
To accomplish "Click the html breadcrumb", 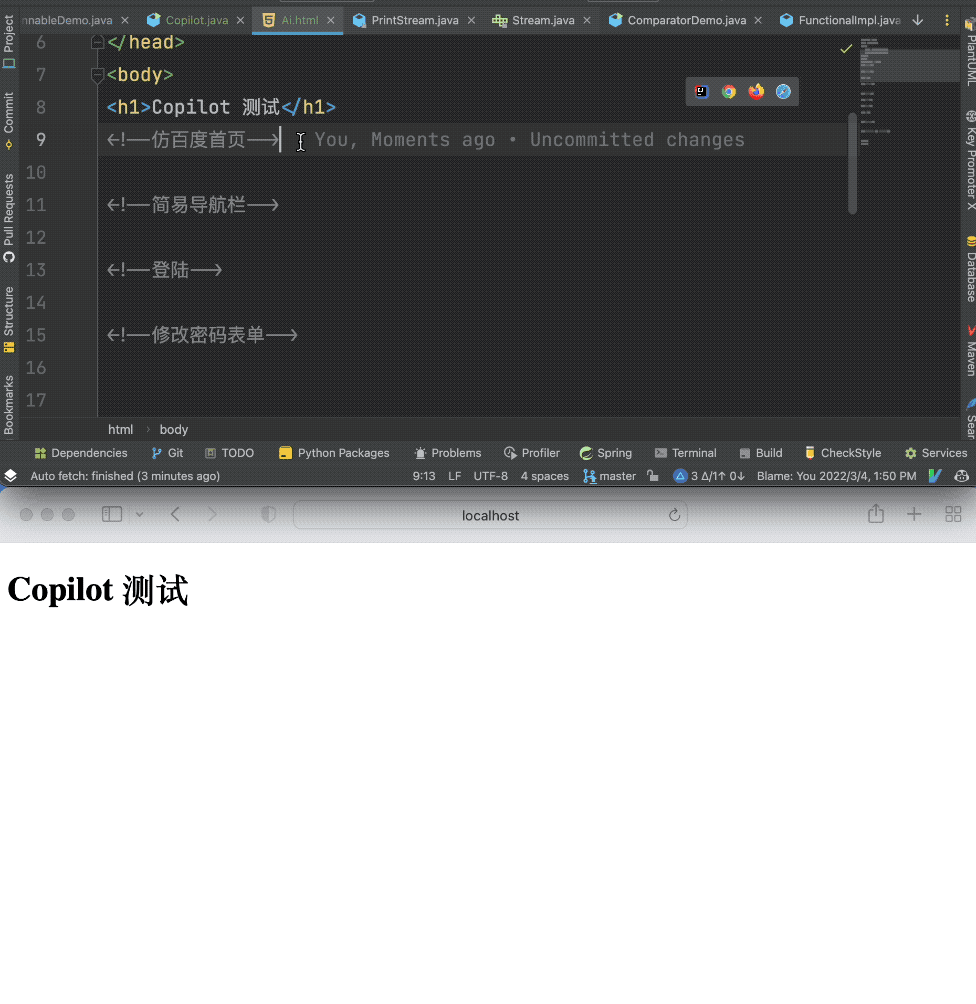I will [x=120, y=430].
